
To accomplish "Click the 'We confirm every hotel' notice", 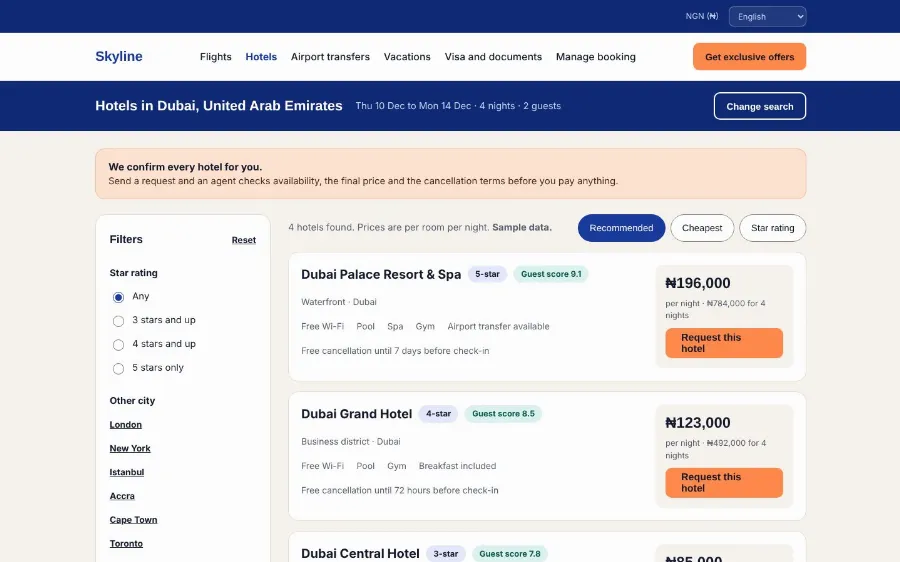I will (x=450, y=174).
